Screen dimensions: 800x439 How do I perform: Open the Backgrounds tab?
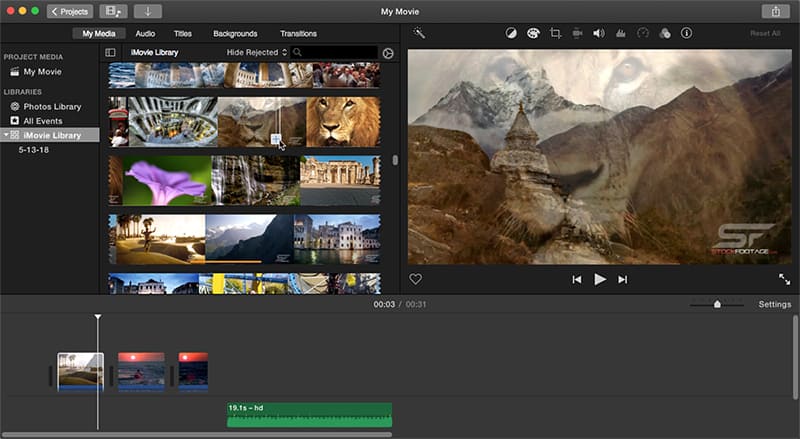(235, 34)
